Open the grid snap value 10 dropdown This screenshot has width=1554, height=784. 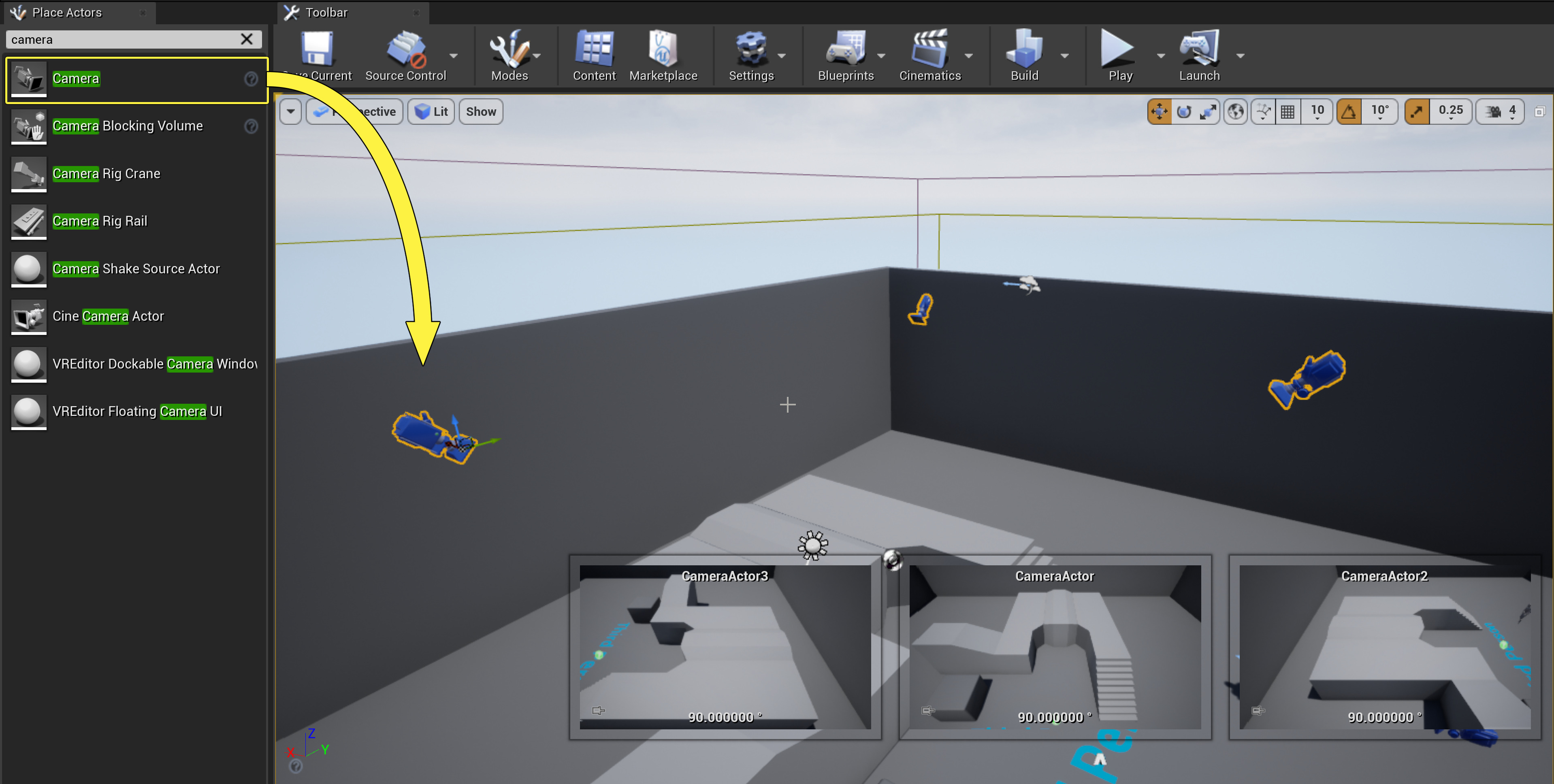(1317, 112)
